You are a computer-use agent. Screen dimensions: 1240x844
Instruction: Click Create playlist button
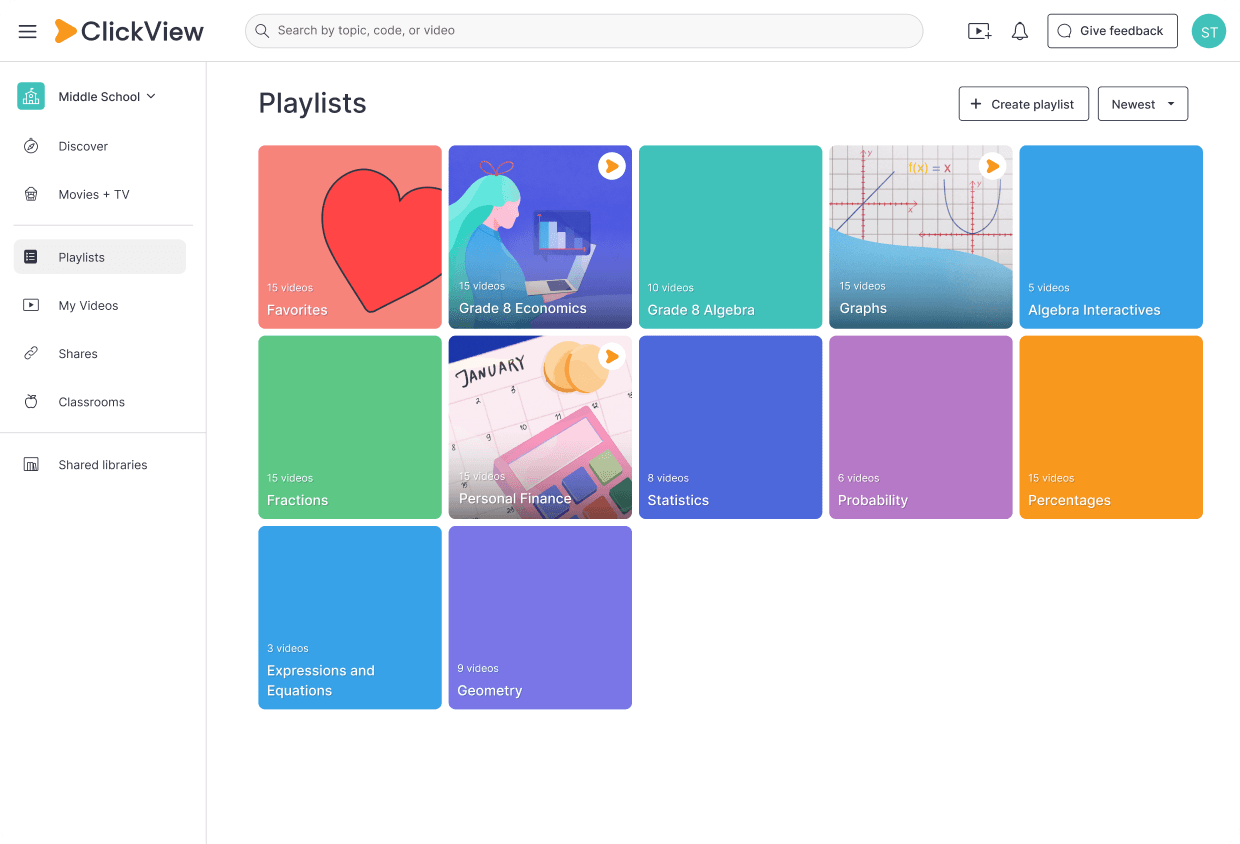(x=1024, y=104)
